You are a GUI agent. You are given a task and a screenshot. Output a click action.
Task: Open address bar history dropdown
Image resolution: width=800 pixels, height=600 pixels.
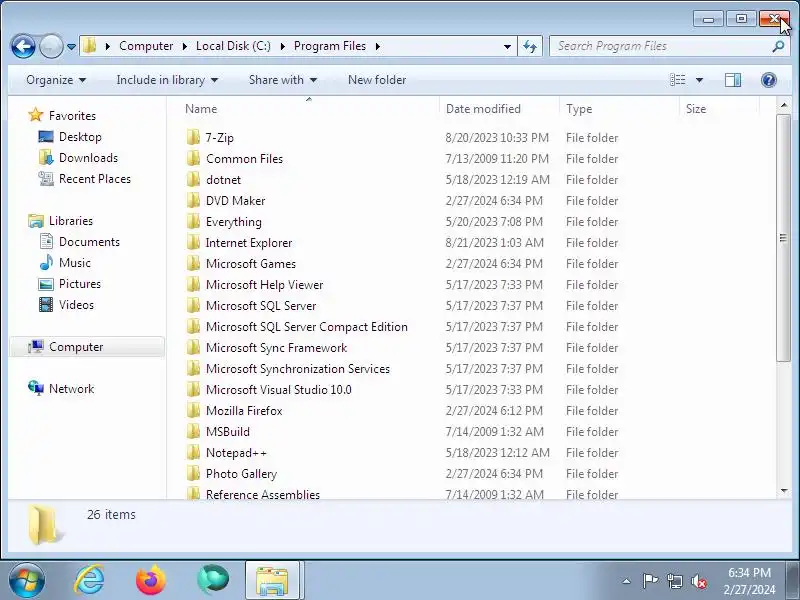pos(507,46)
